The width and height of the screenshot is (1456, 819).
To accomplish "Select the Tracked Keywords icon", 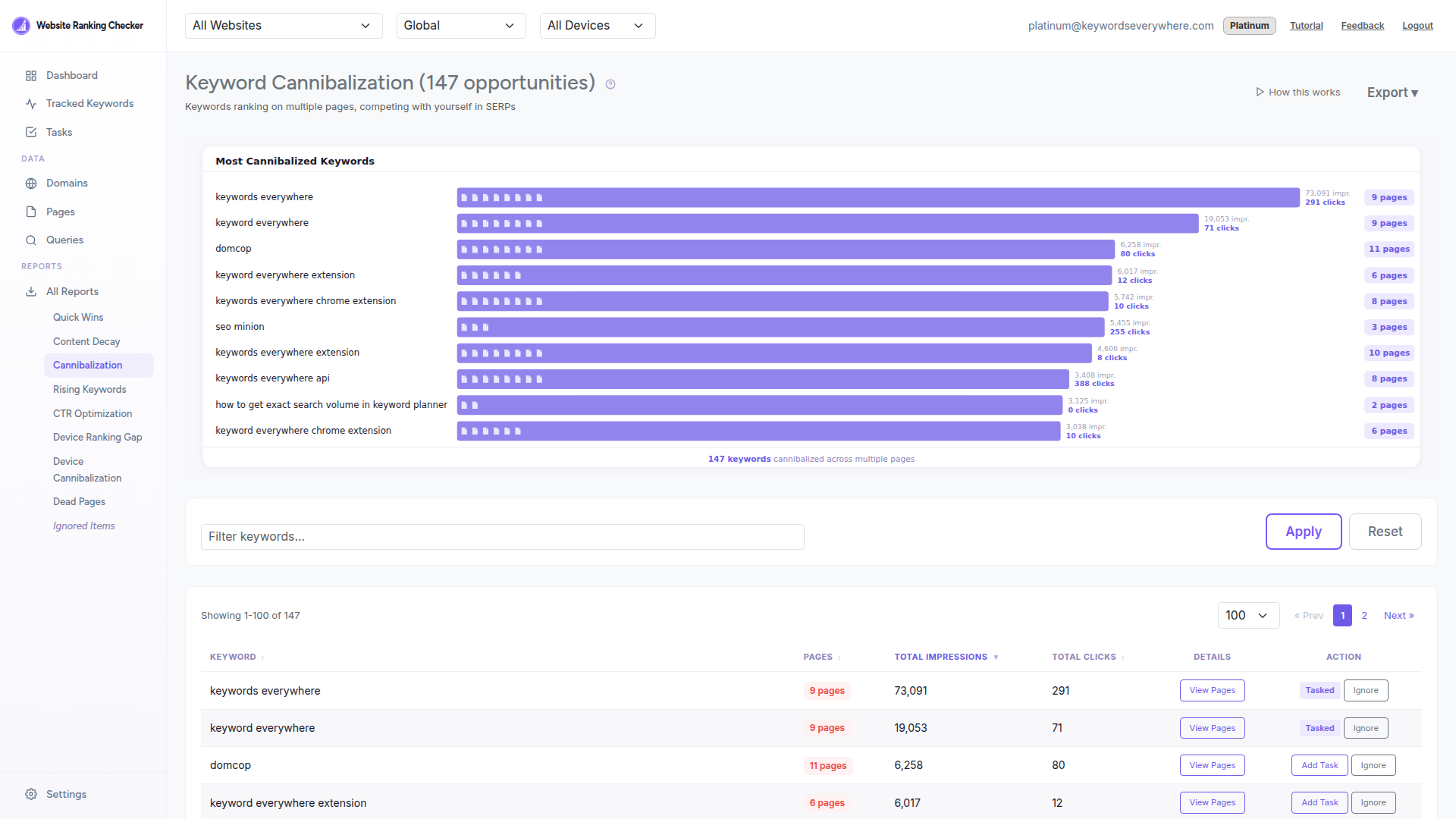I will 31,103.
